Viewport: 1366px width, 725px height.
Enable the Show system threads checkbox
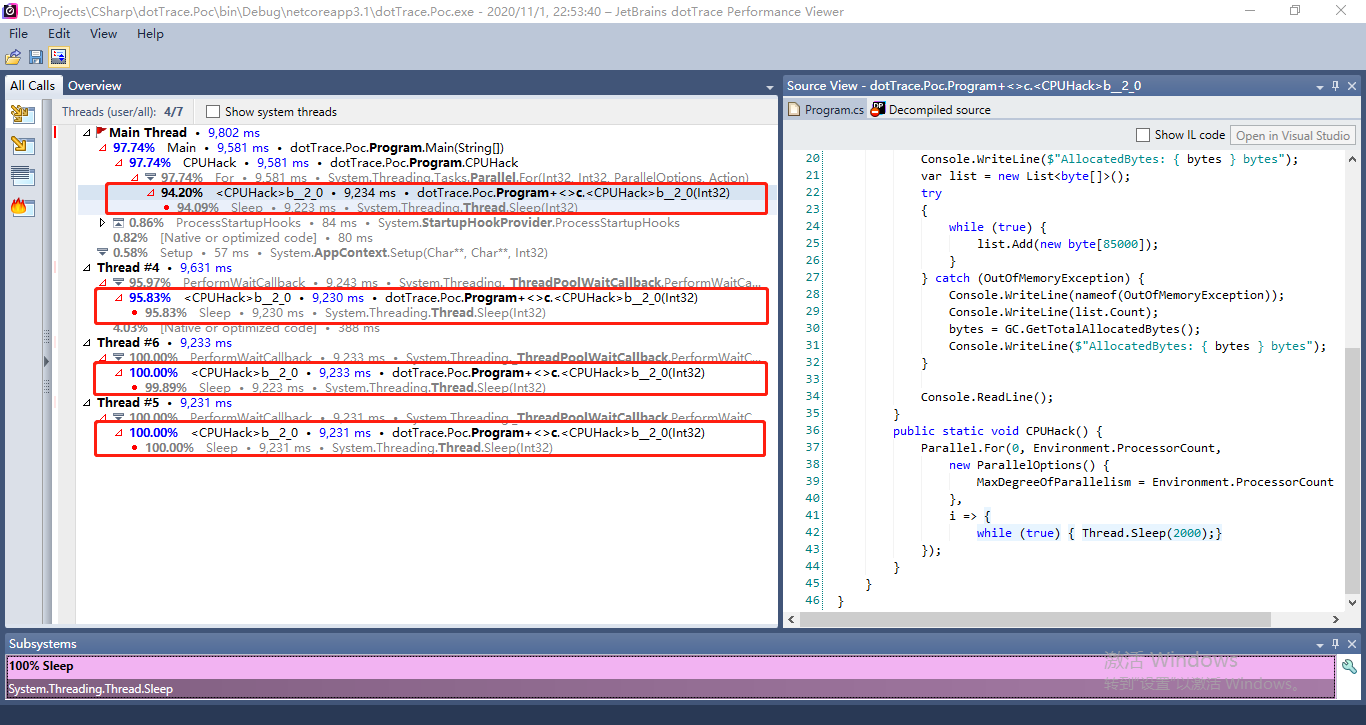pos(212,111)
